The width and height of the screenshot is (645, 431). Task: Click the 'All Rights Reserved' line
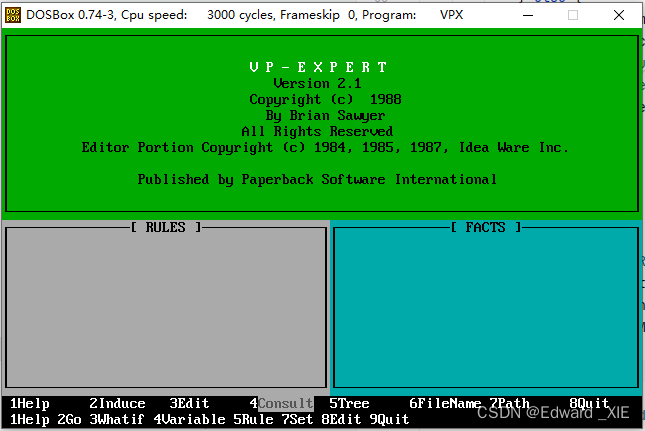tap(317, 132)
